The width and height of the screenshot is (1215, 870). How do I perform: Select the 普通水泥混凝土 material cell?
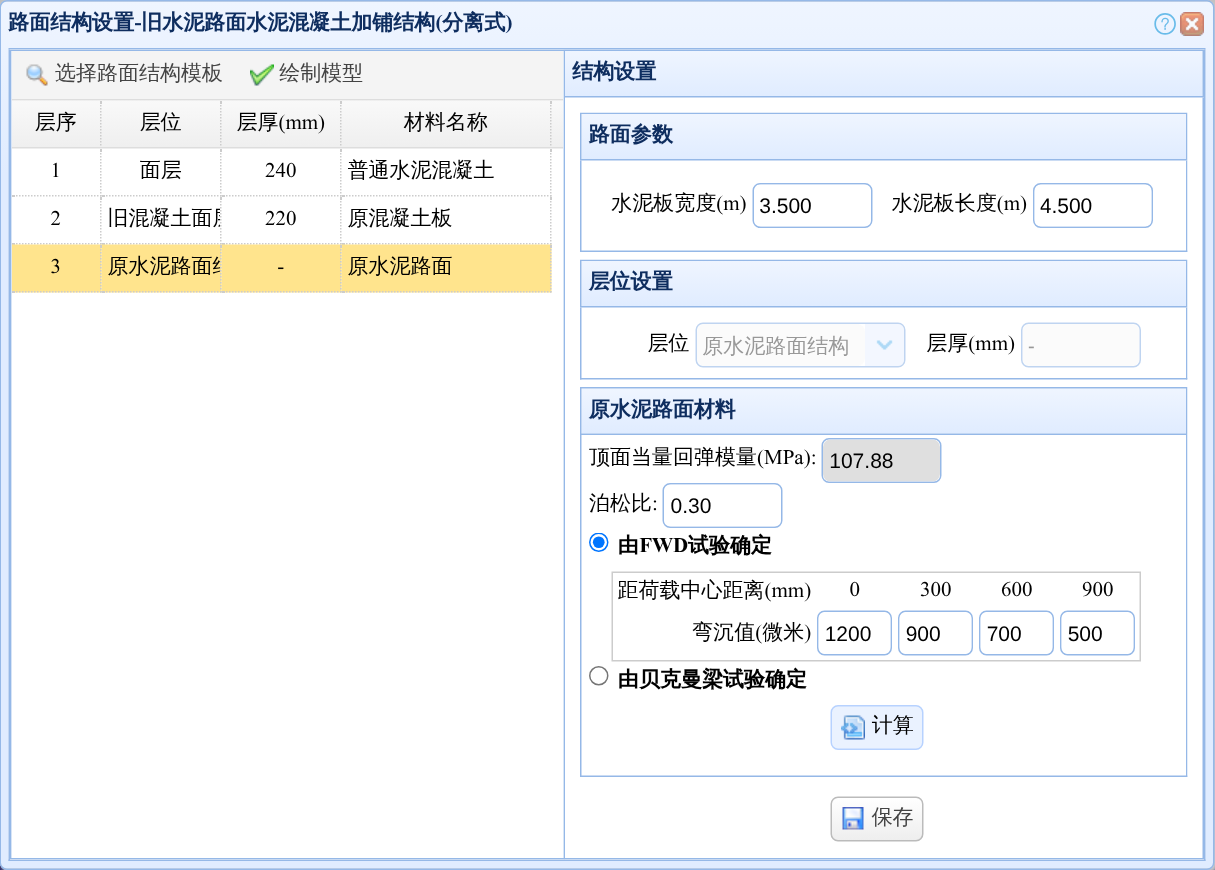446,171
